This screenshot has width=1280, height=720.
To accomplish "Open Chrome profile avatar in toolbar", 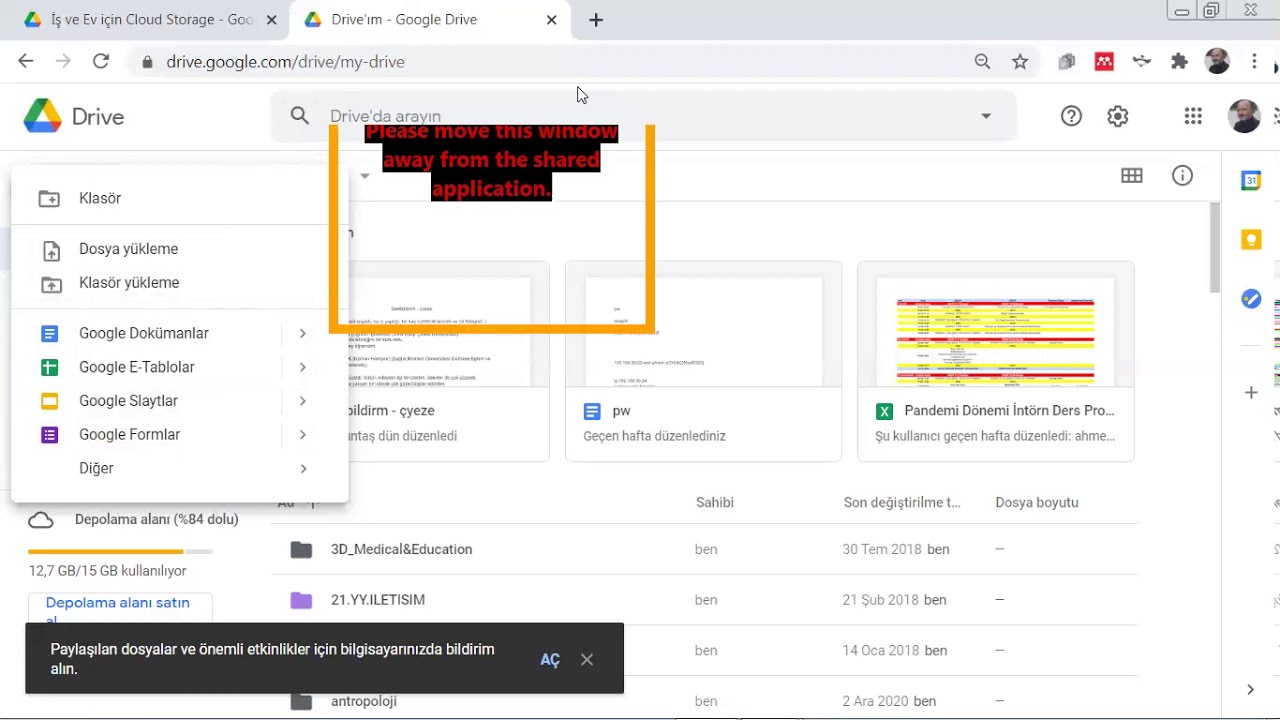I will [1217, 61].
